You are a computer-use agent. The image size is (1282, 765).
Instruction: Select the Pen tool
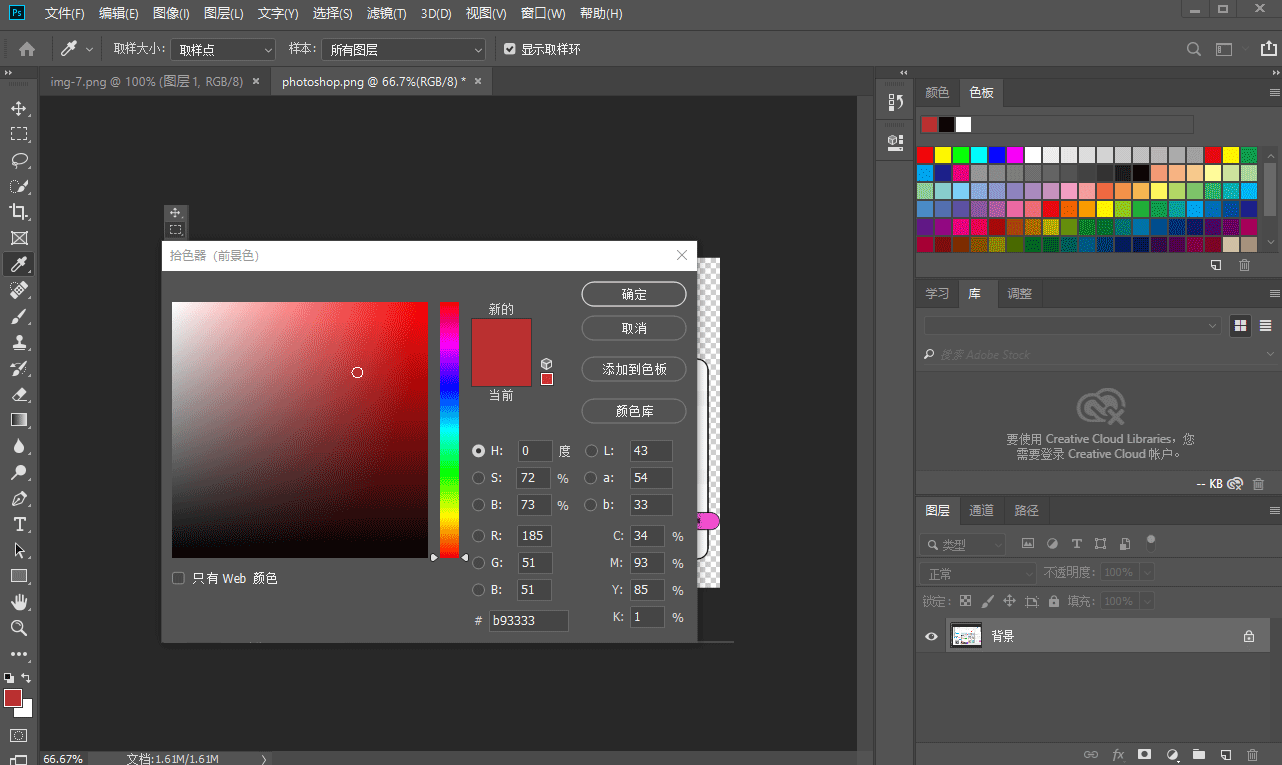[x=18, y=498]
